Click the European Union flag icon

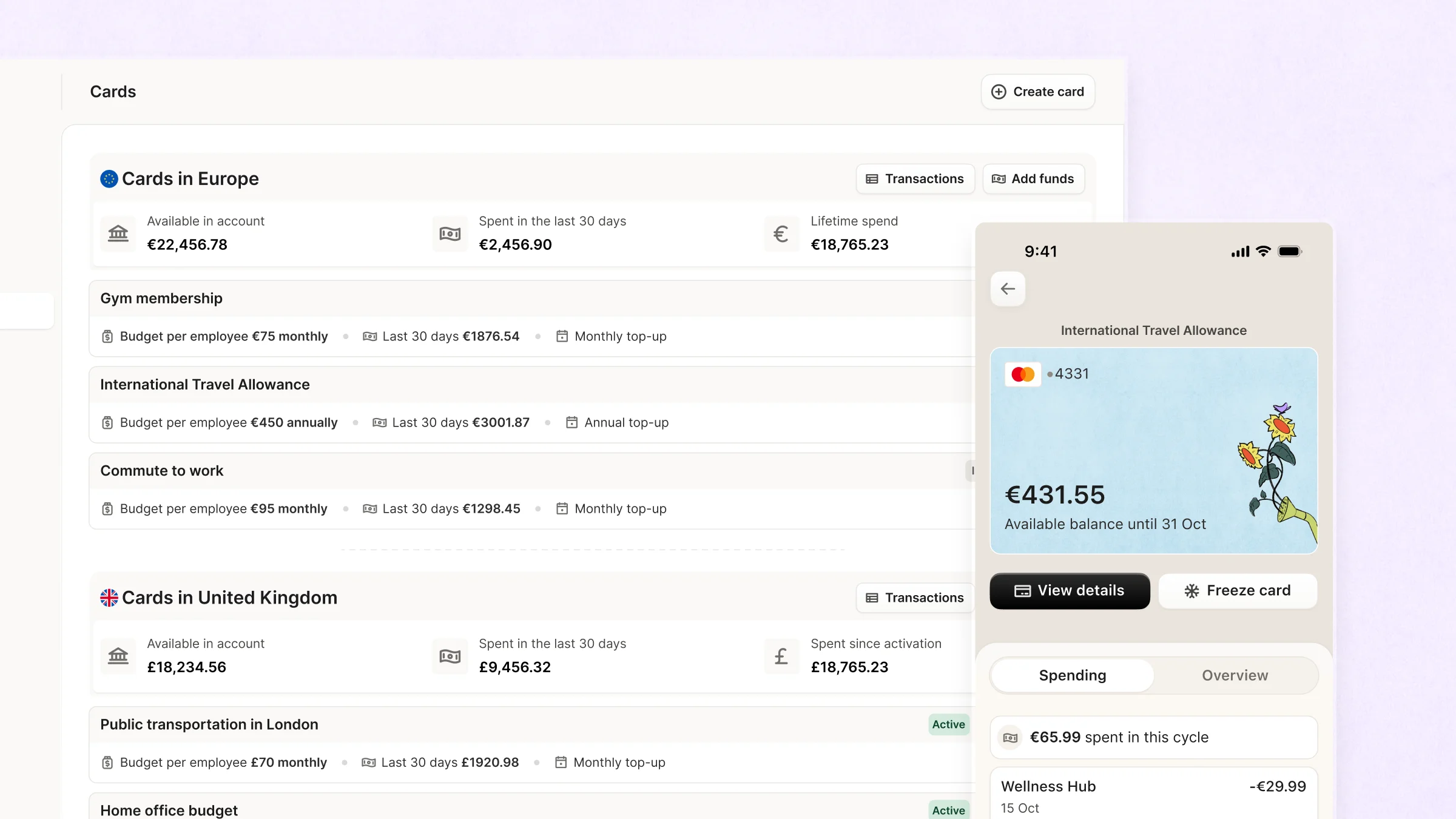pos(109,179)
